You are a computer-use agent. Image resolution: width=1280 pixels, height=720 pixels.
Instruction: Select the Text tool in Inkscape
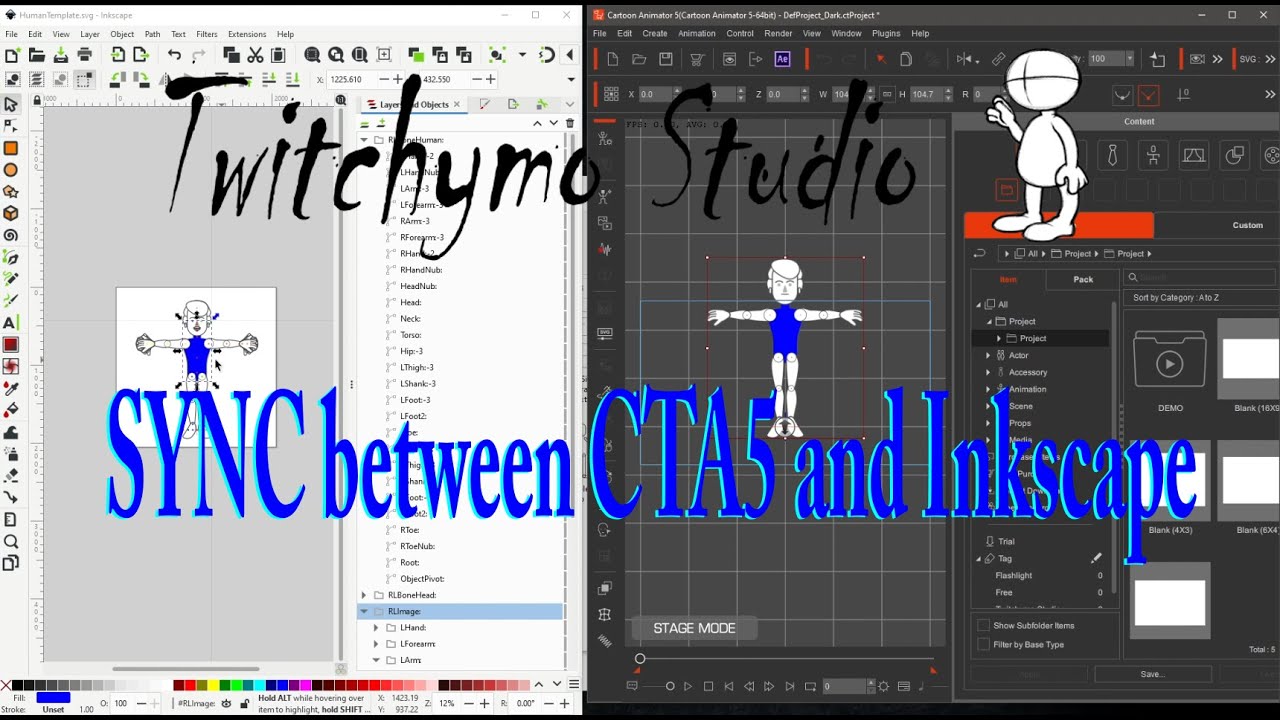coord(11,323)
